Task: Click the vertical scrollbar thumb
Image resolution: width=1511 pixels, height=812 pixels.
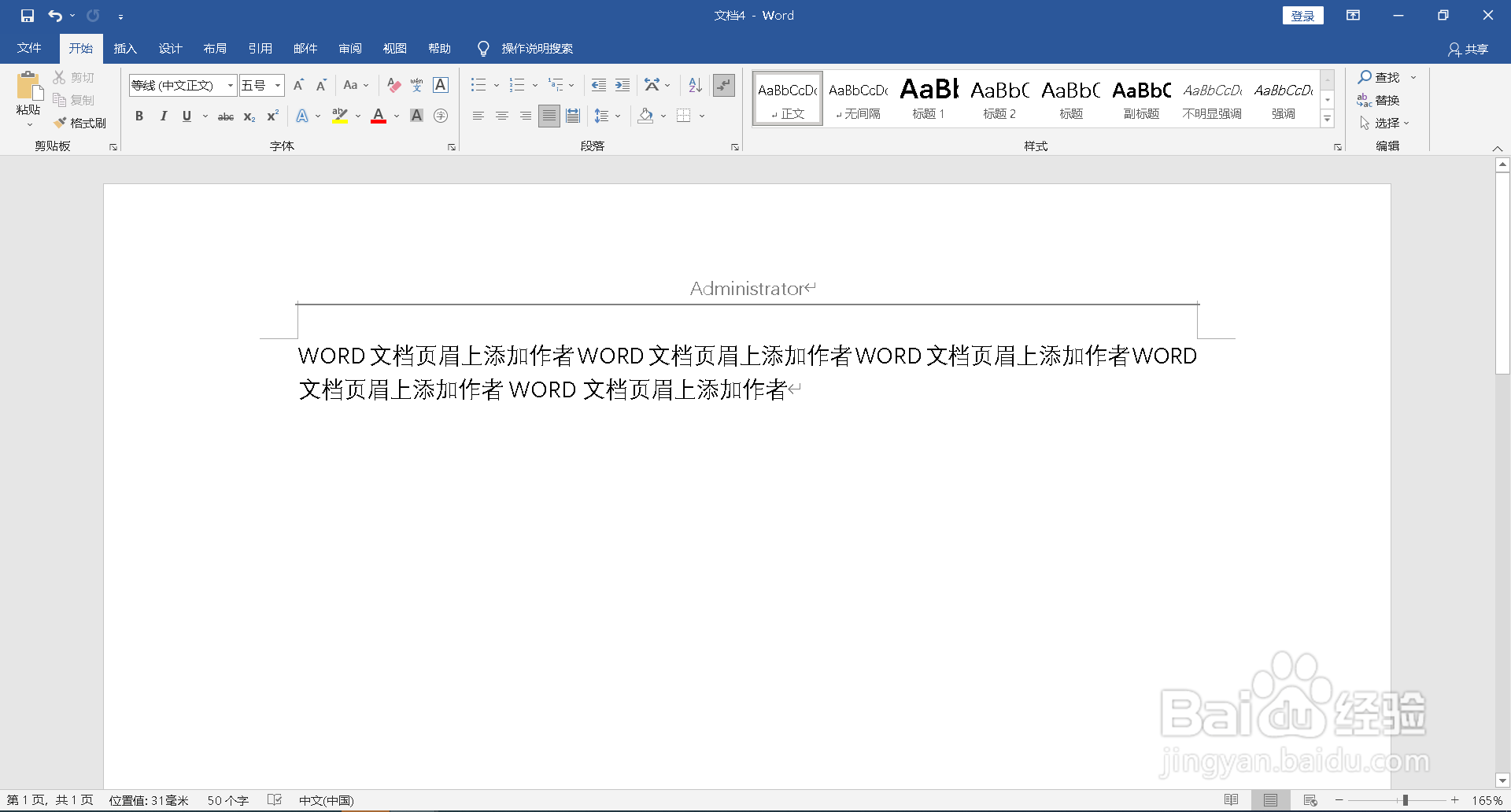Action: click(x=1502, y=273)
